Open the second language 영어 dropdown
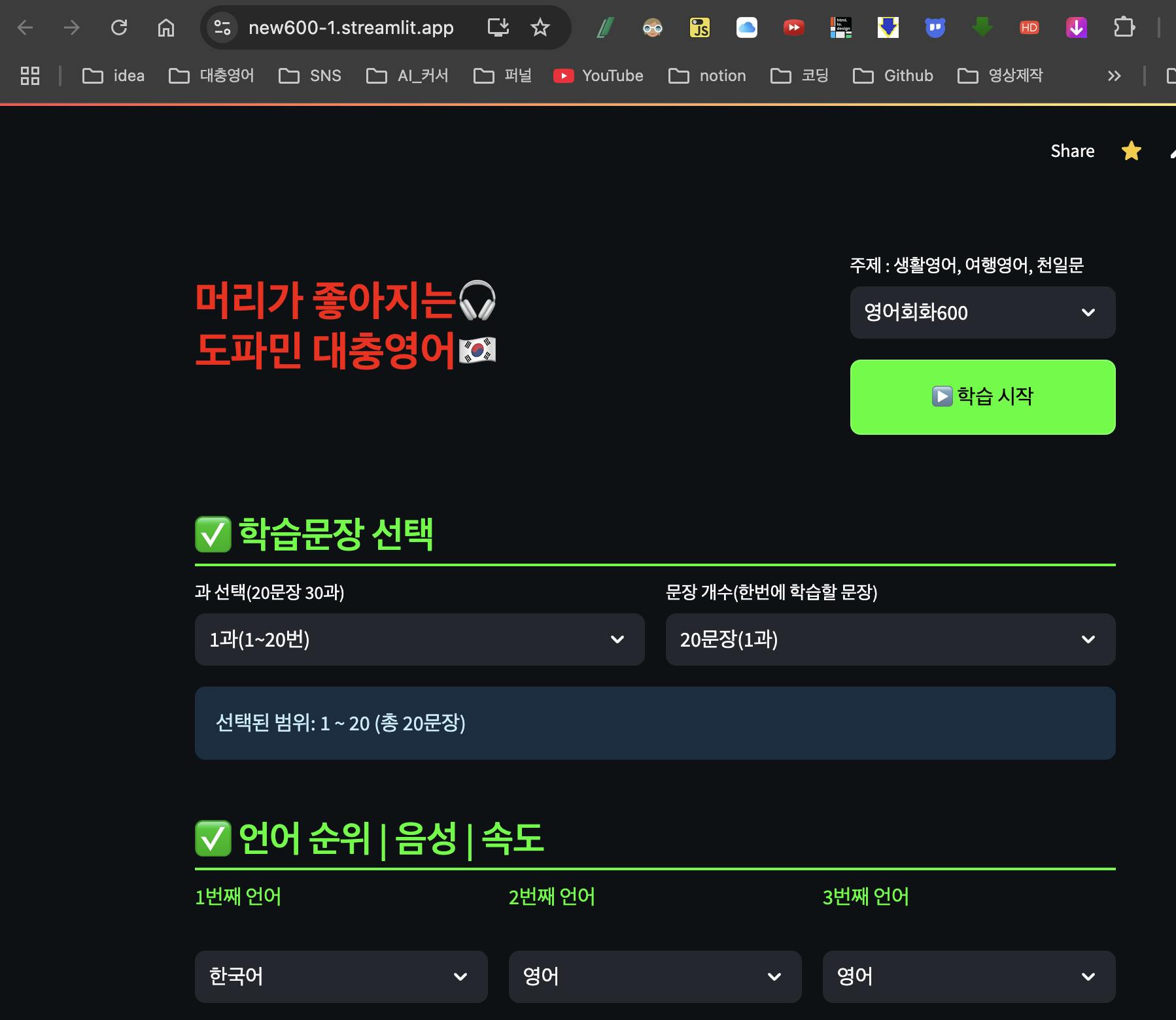The width and height of the screenshot is (1176, 1020). (x=655, y=977)
